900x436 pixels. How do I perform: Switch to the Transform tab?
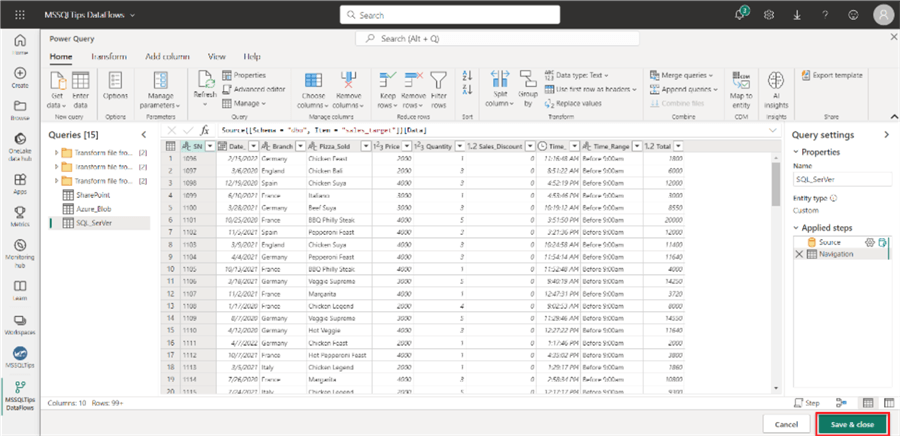(x=108, y=57)
